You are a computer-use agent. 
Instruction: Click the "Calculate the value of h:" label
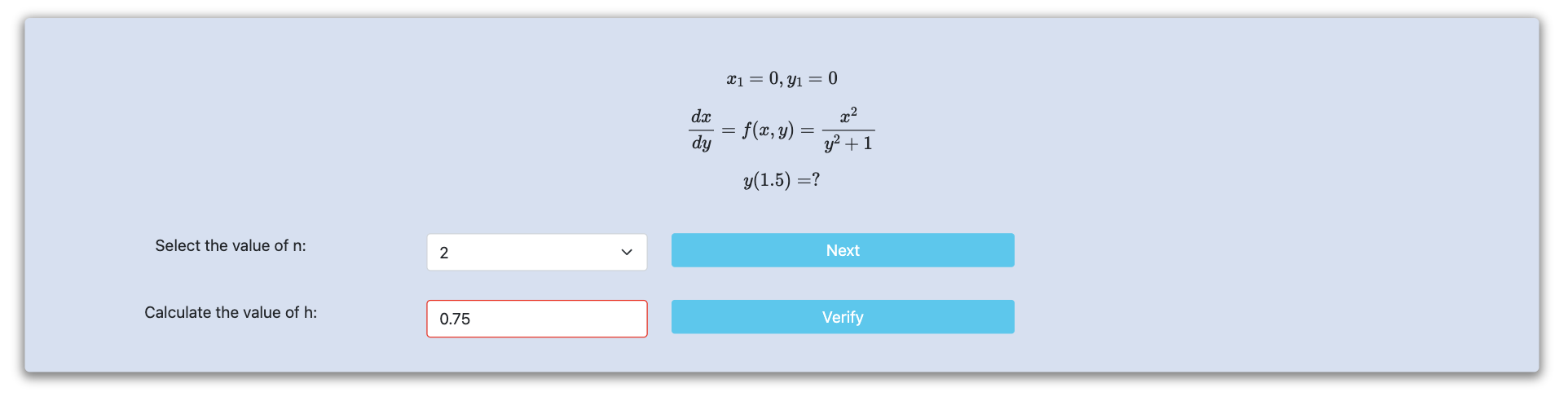pos(231,312)
